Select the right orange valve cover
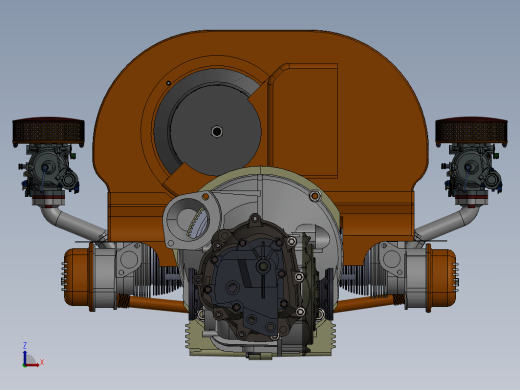This screenshot has width=520, height=390. coord(443,277)
